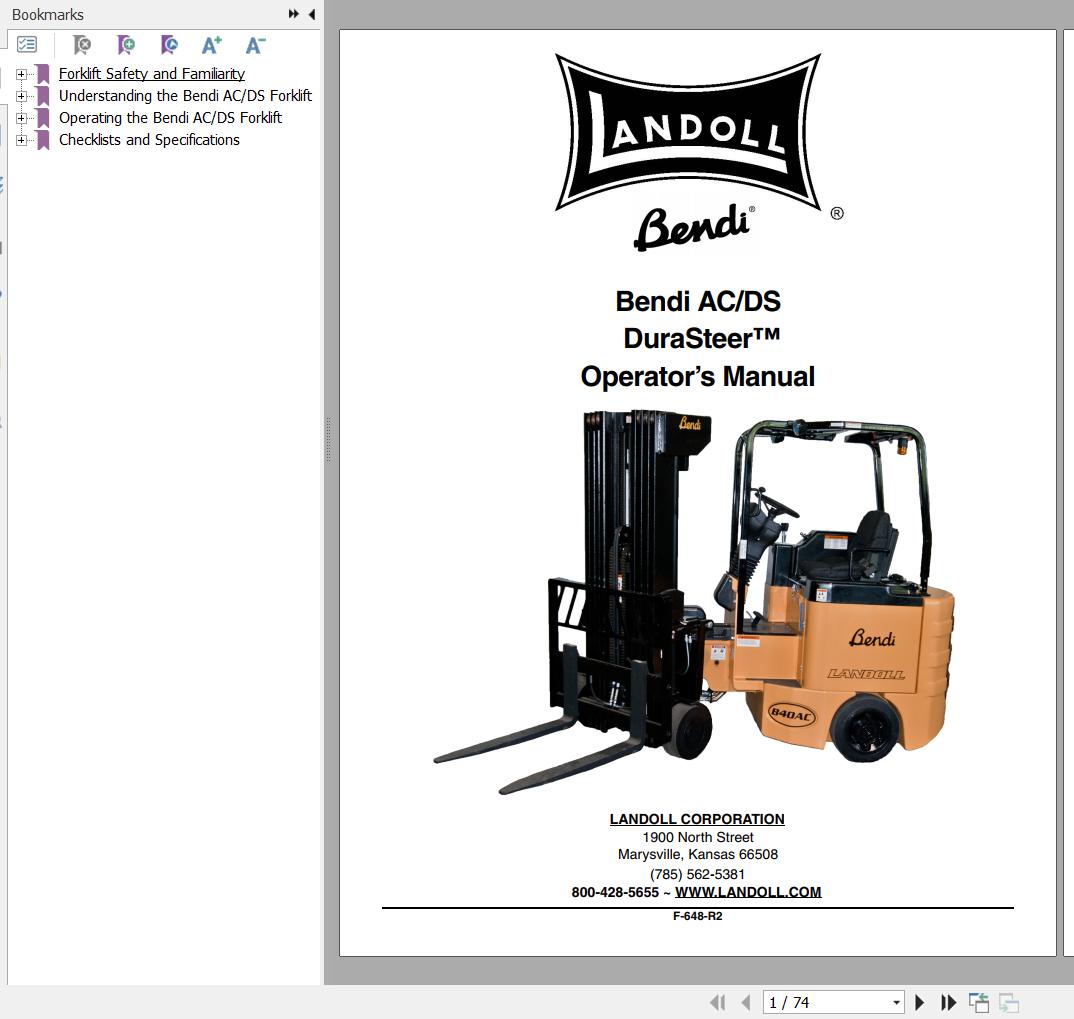The height and width of the screenshot is (1019, 1074).
Task: Jump to last page using double-arrow icon
Action: pyautogui.click(x=947, y=1002)
